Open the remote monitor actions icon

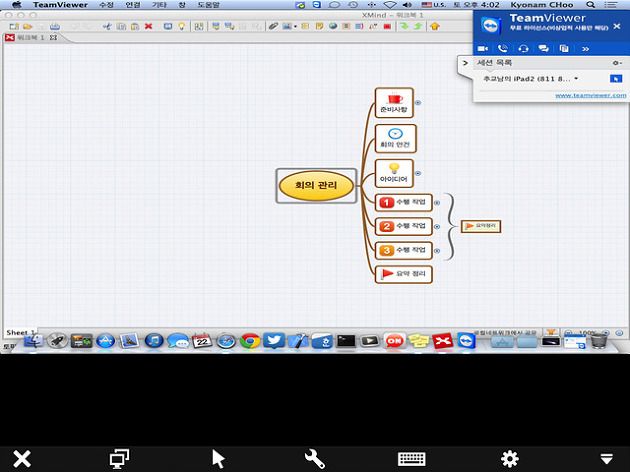point(119,458)
